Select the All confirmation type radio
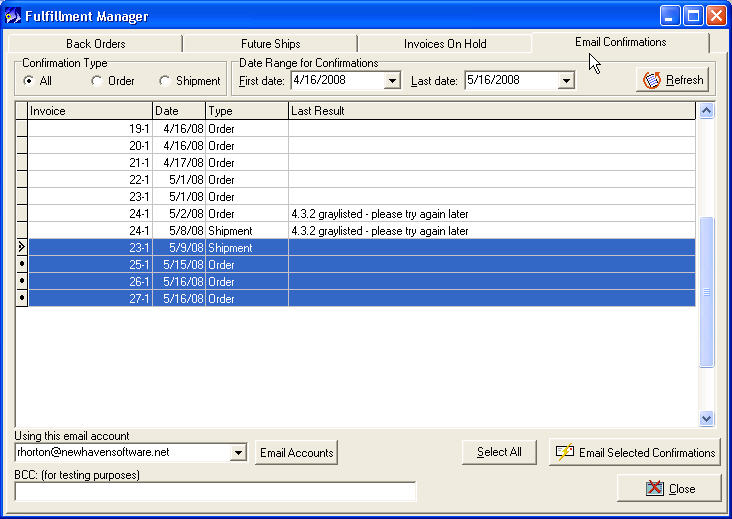 click(x=28, y=81)
